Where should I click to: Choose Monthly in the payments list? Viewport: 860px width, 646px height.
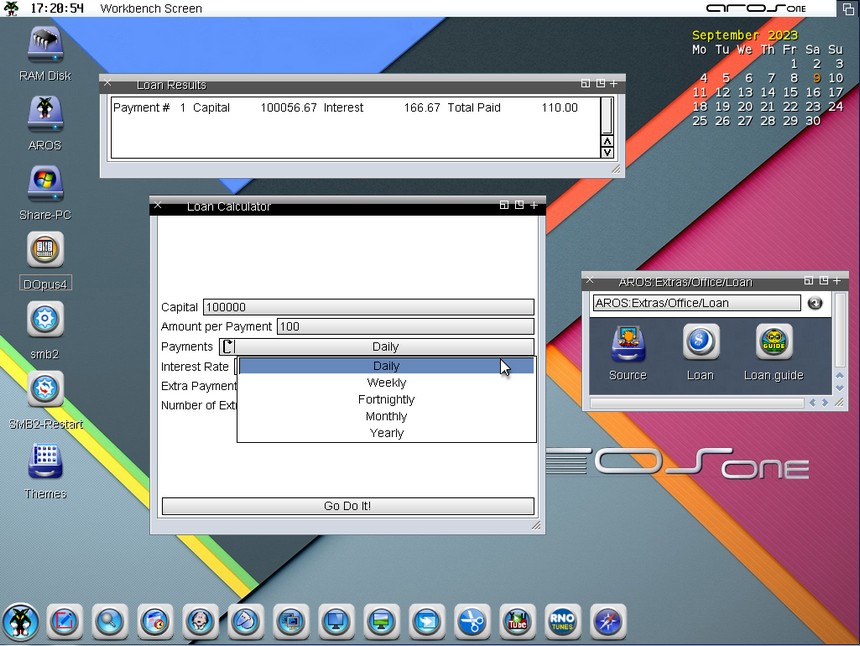(386, 416)
